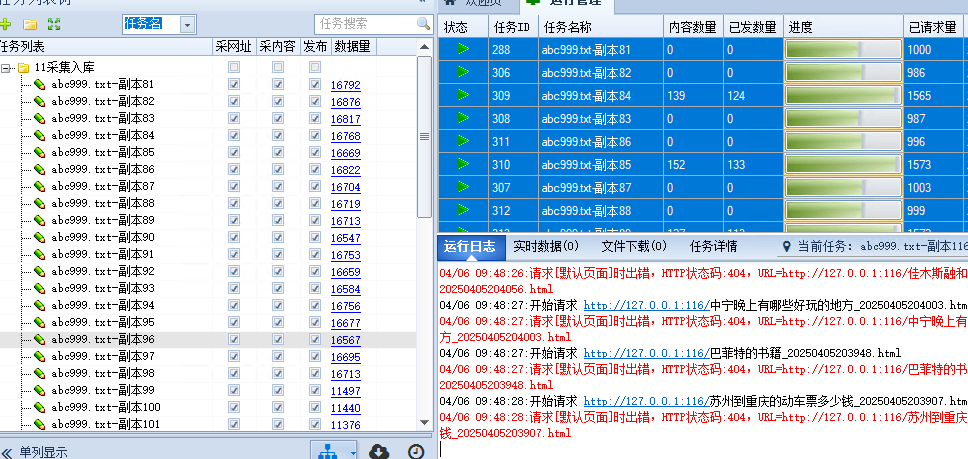Open log link before 苏州到重庆的动车票多少钱

[x=646, y=401]
